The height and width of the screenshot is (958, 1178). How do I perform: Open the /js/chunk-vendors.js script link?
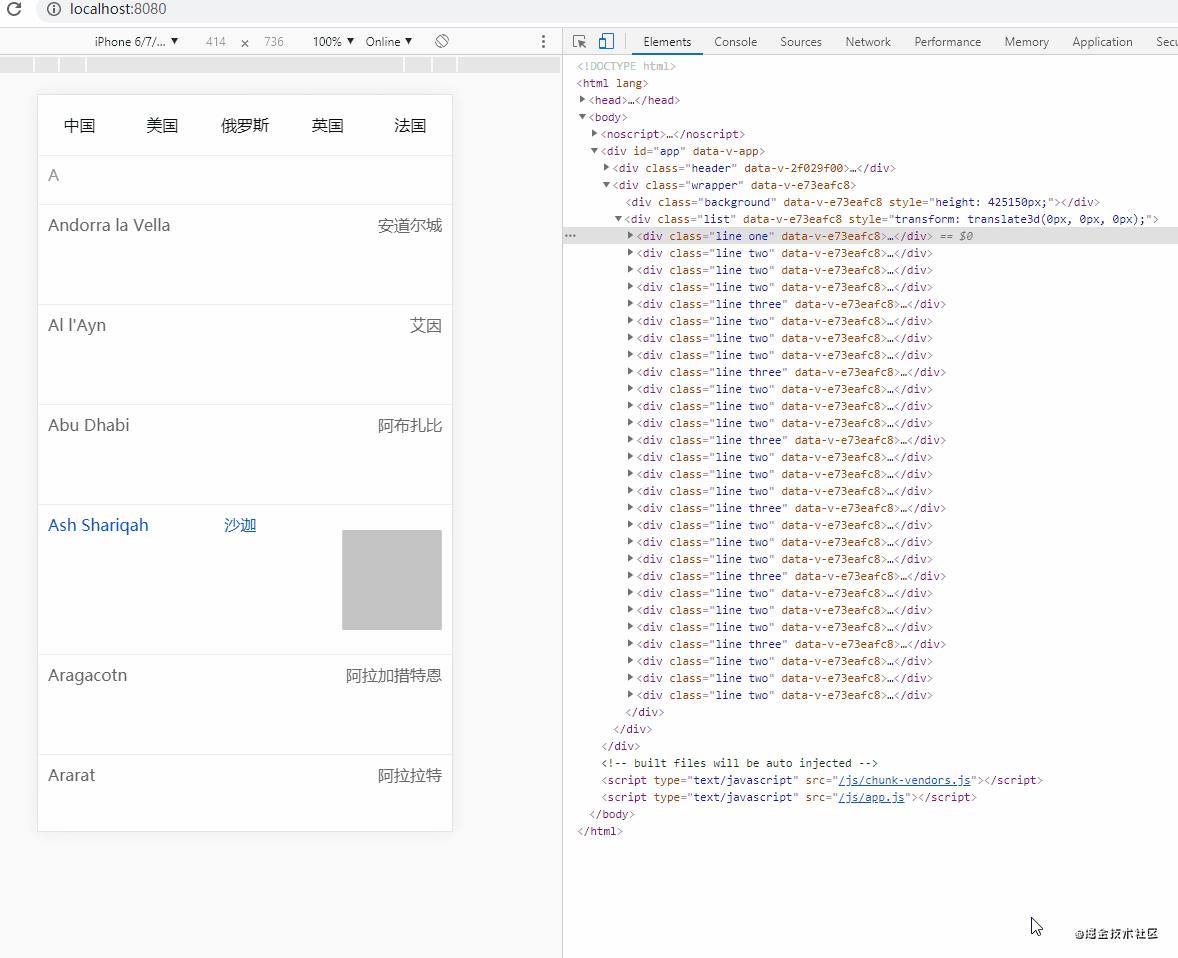click(905, 781)
